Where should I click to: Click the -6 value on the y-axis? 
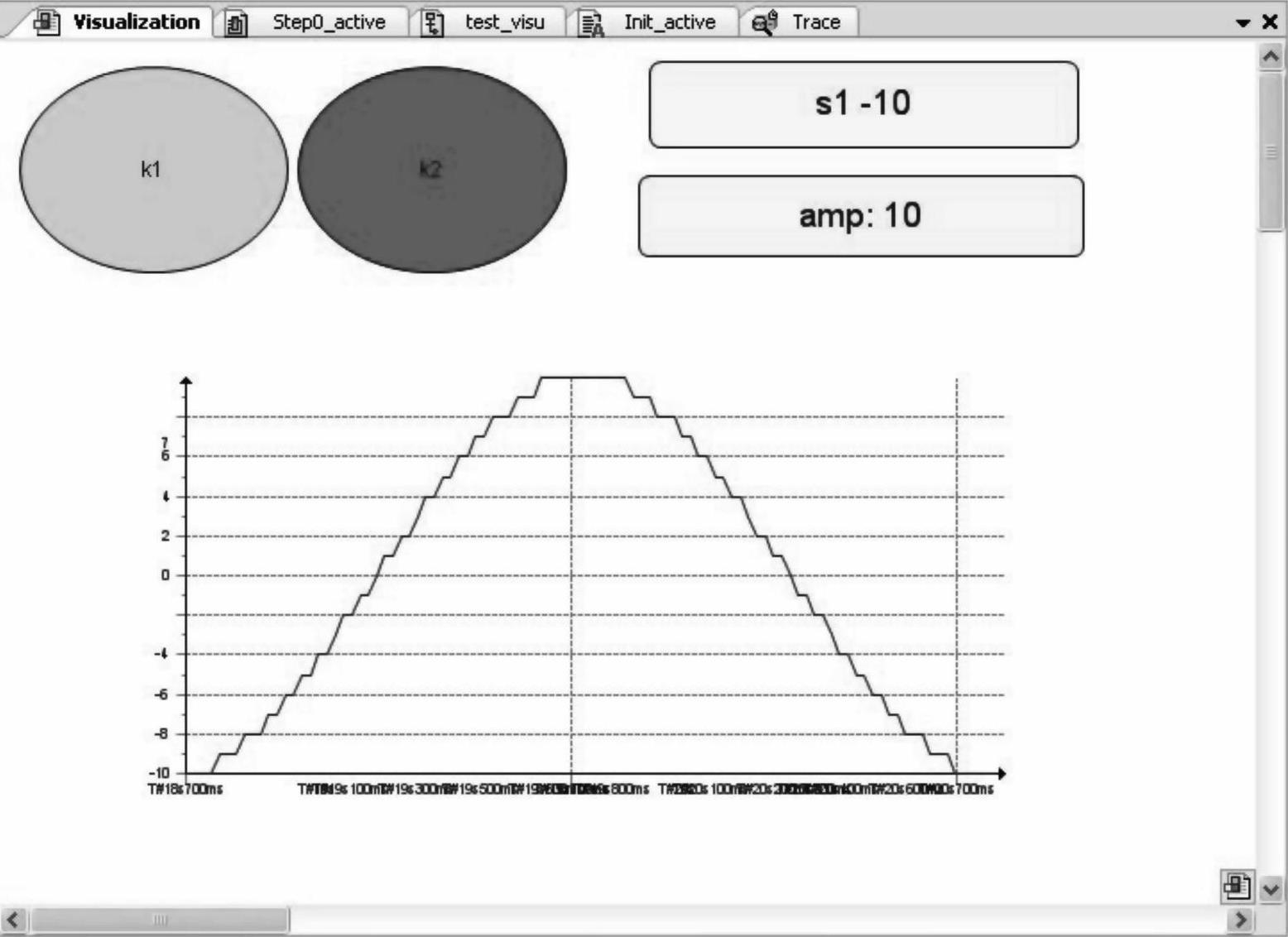point(162,694)
